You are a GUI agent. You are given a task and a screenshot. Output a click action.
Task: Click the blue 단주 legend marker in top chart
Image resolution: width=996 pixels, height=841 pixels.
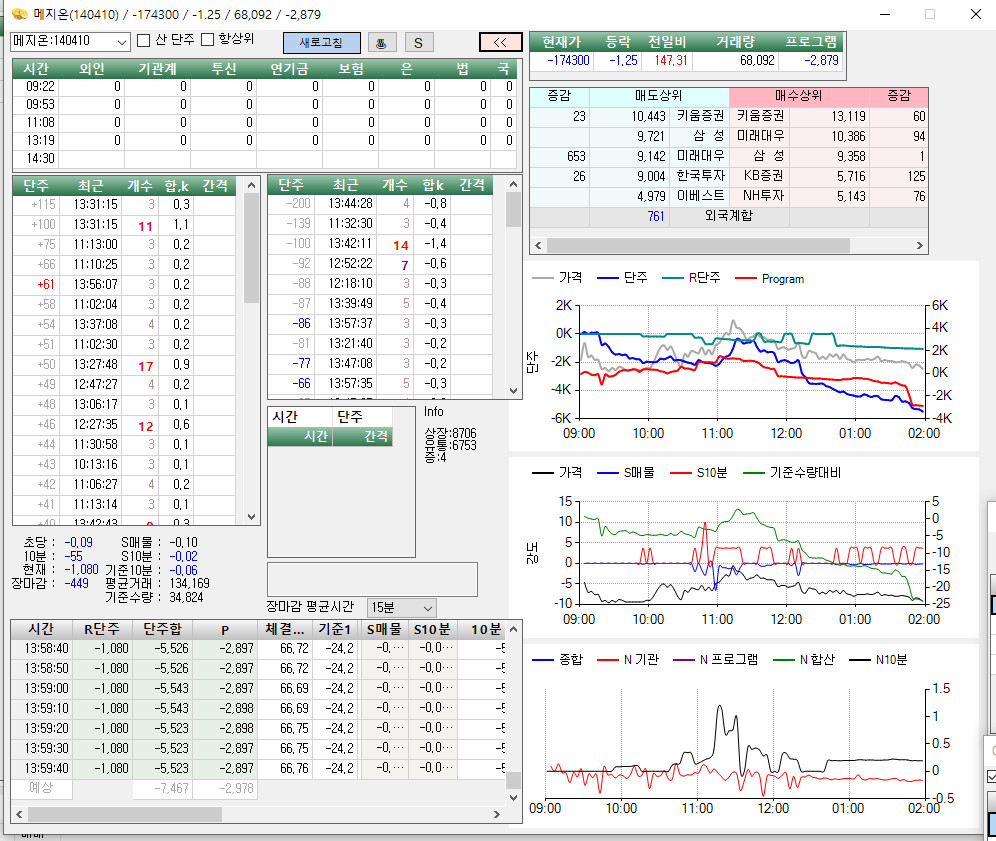(608, 278)
